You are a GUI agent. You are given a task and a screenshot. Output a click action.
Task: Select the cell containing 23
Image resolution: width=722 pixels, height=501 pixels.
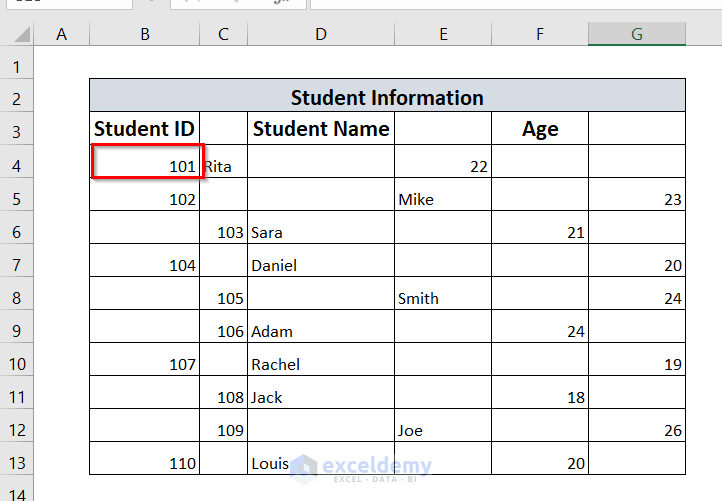[637, 195]
